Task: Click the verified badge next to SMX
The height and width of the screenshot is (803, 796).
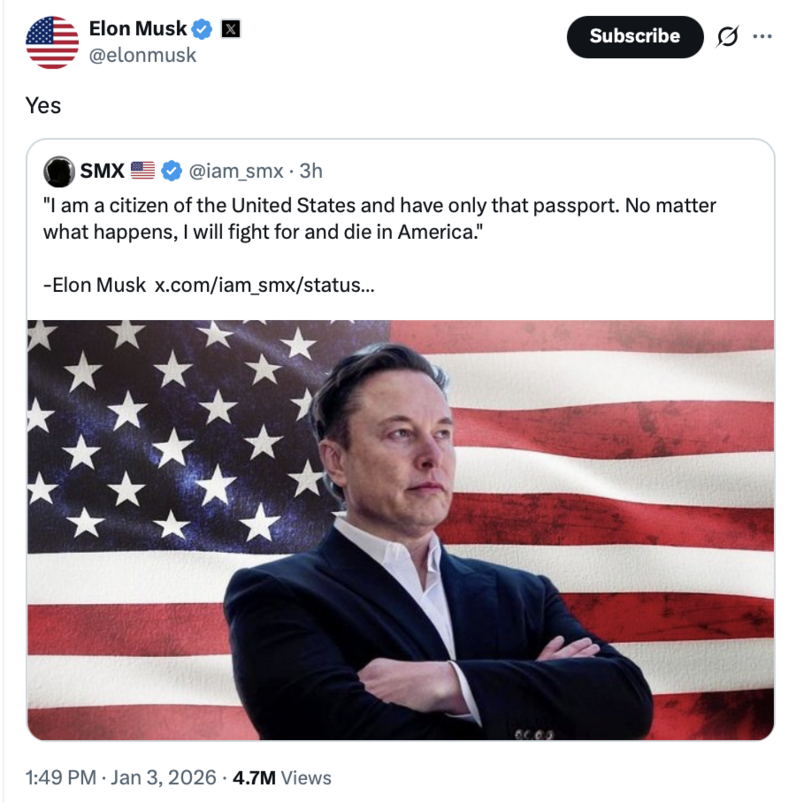Action: [170, 172]
